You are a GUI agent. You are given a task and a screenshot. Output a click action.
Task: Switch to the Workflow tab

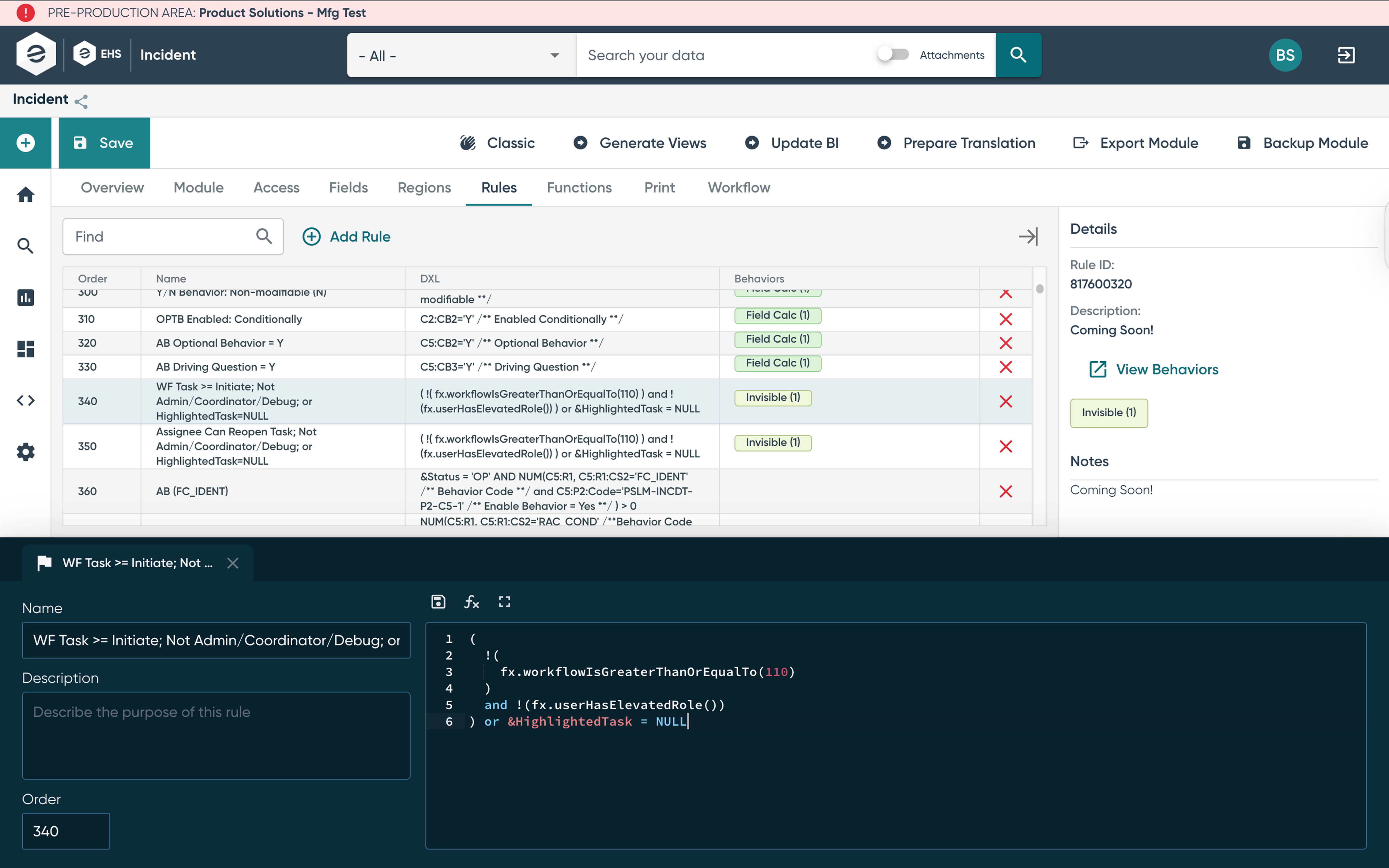click(x=739, y=188)
